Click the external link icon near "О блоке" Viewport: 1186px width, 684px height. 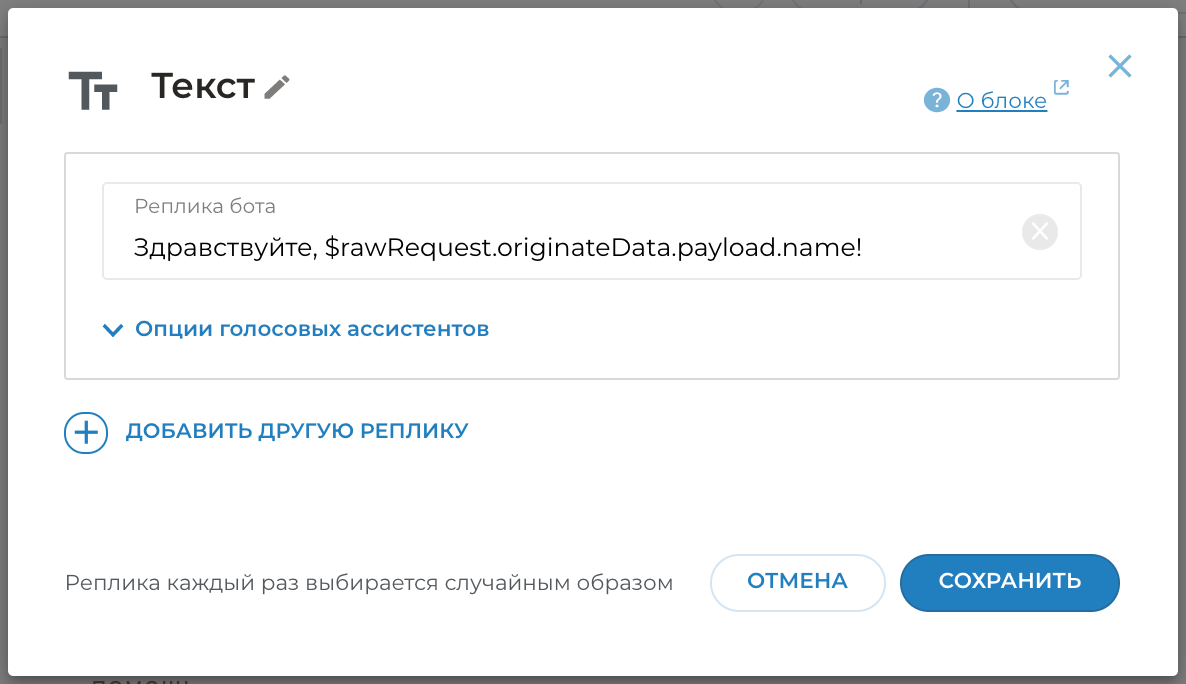(x=1061, y=88)
